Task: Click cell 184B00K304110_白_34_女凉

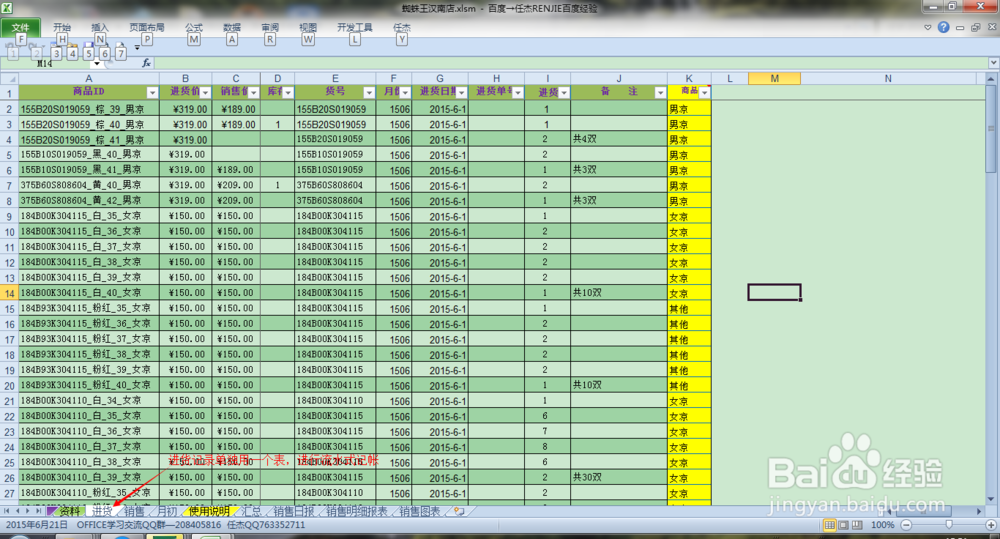Action: pyautogui.click(x=89, y=401)
